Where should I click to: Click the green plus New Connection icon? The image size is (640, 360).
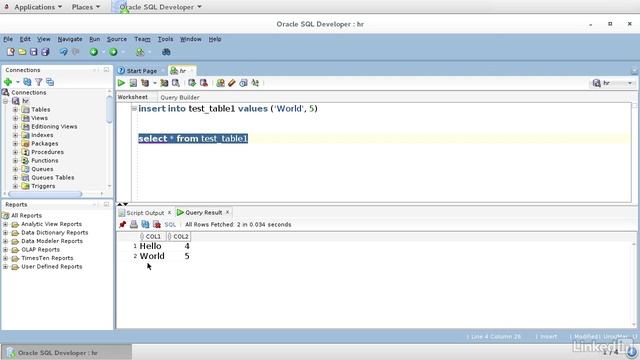click(x=8, y=82)
